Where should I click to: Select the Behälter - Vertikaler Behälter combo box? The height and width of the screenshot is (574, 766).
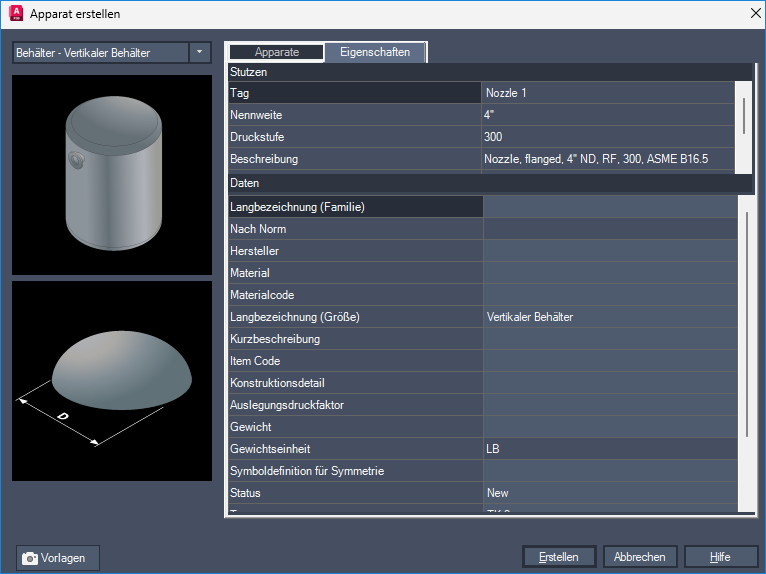click(112, 52)
